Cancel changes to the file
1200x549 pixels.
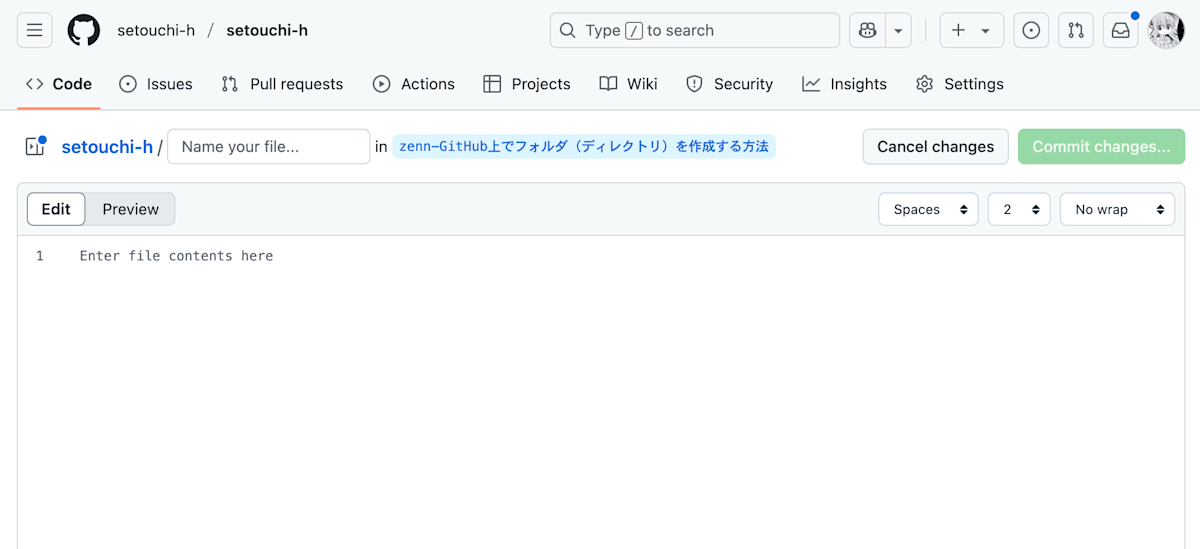point(936,147)
